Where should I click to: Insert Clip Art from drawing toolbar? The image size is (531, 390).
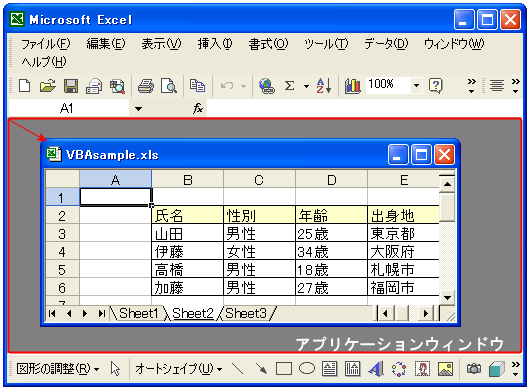(x=422, y=369)
